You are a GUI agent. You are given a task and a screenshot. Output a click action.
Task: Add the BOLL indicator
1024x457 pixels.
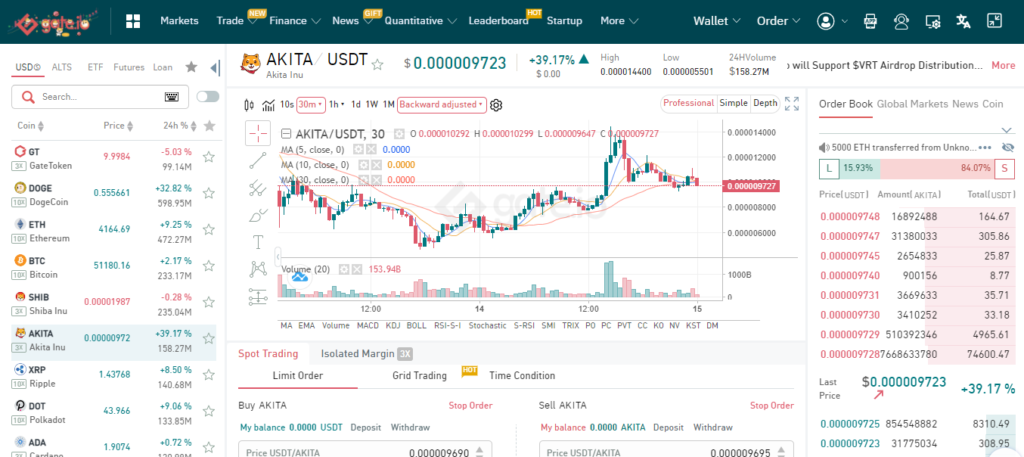(416, 325)
